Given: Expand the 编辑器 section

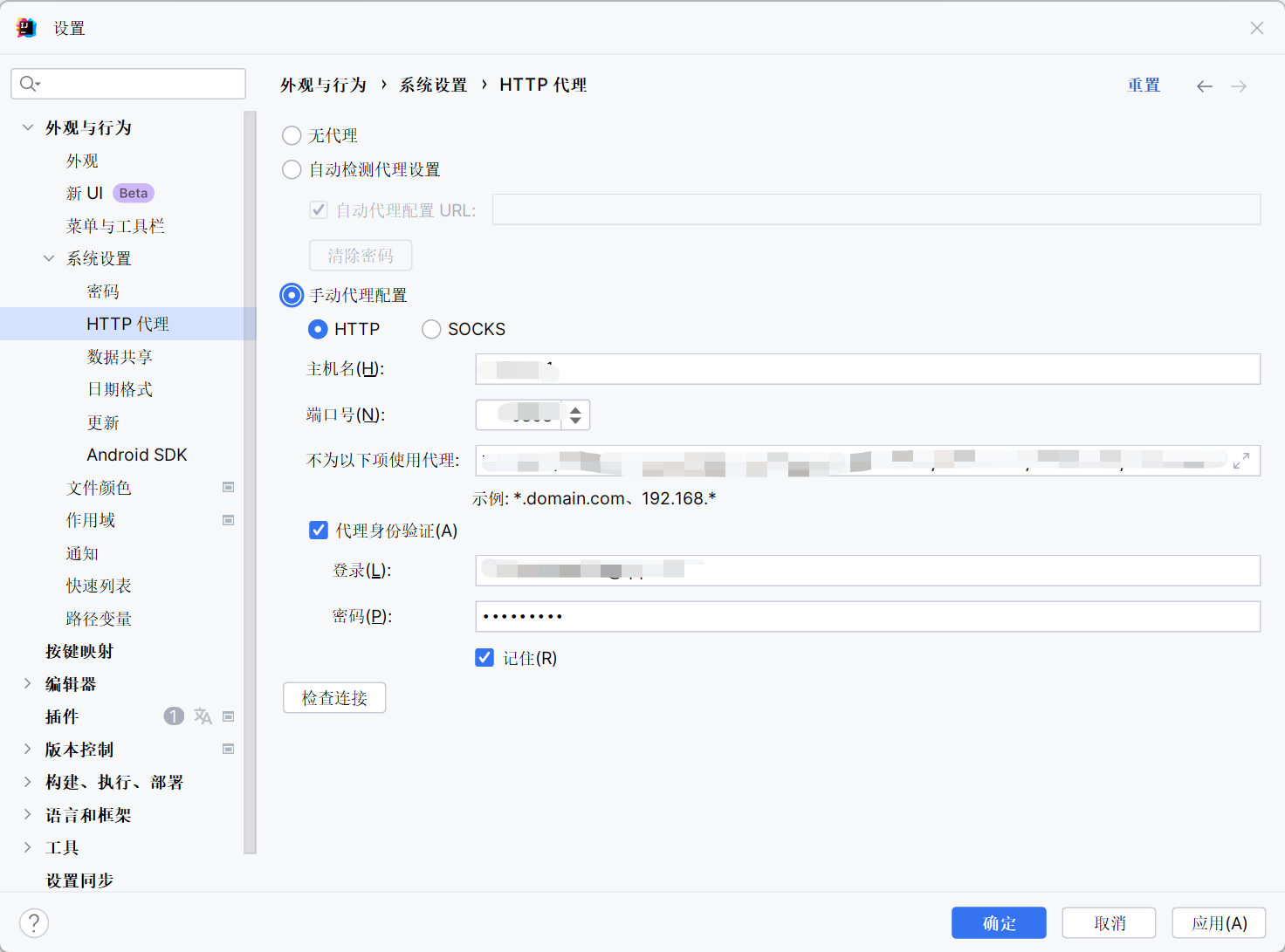Looking at the screenshot, I should pyautogui.click(x=28, y=683).
